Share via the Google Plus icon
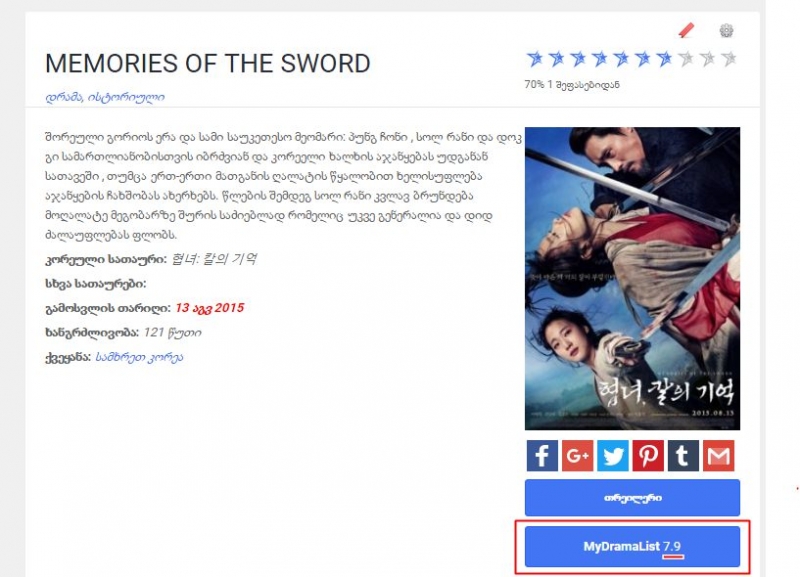Viewport: 800px width, 577px height. pyautogui.click(x=578, y=456)
